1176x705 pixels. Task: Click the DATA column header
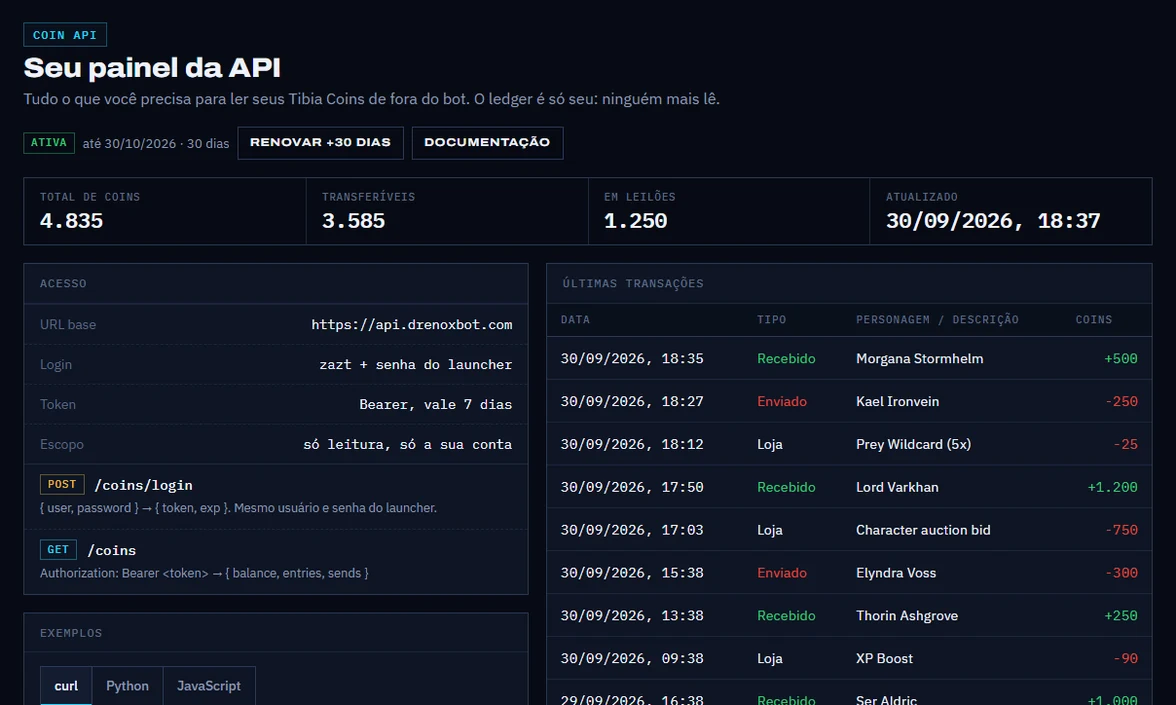(575, 320)
